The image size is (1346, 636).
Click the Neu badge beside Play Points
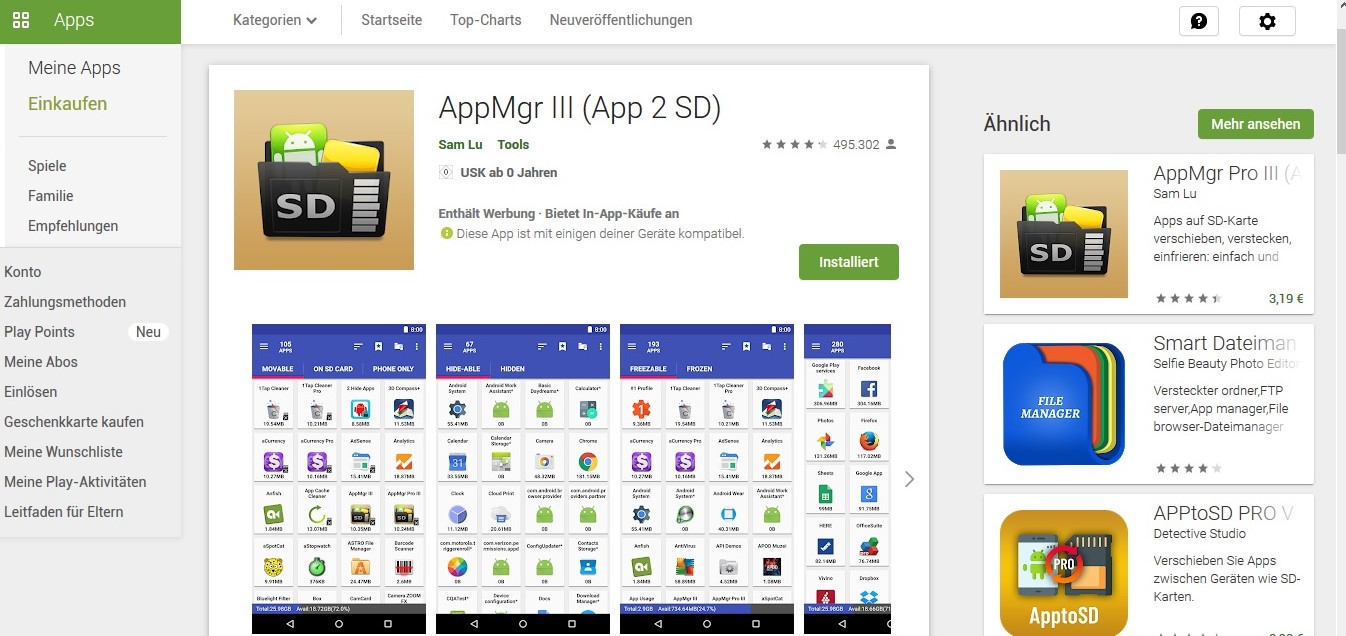148,332
